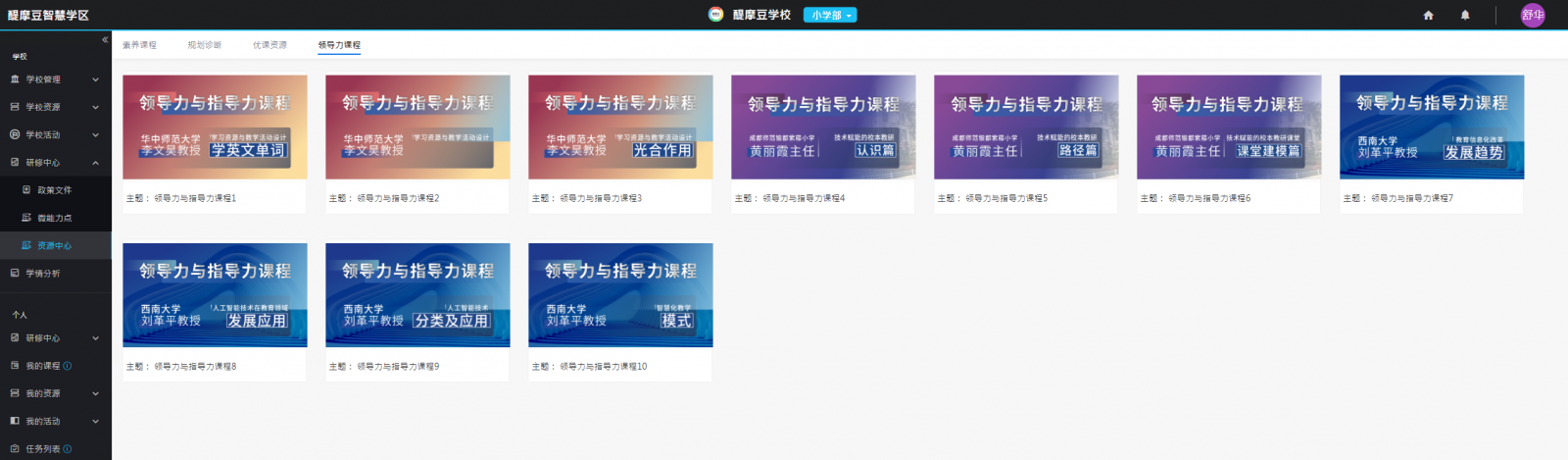Click the 舒华 user avatar
This screenshot has height=460, width=1568.
(1533, 15)
